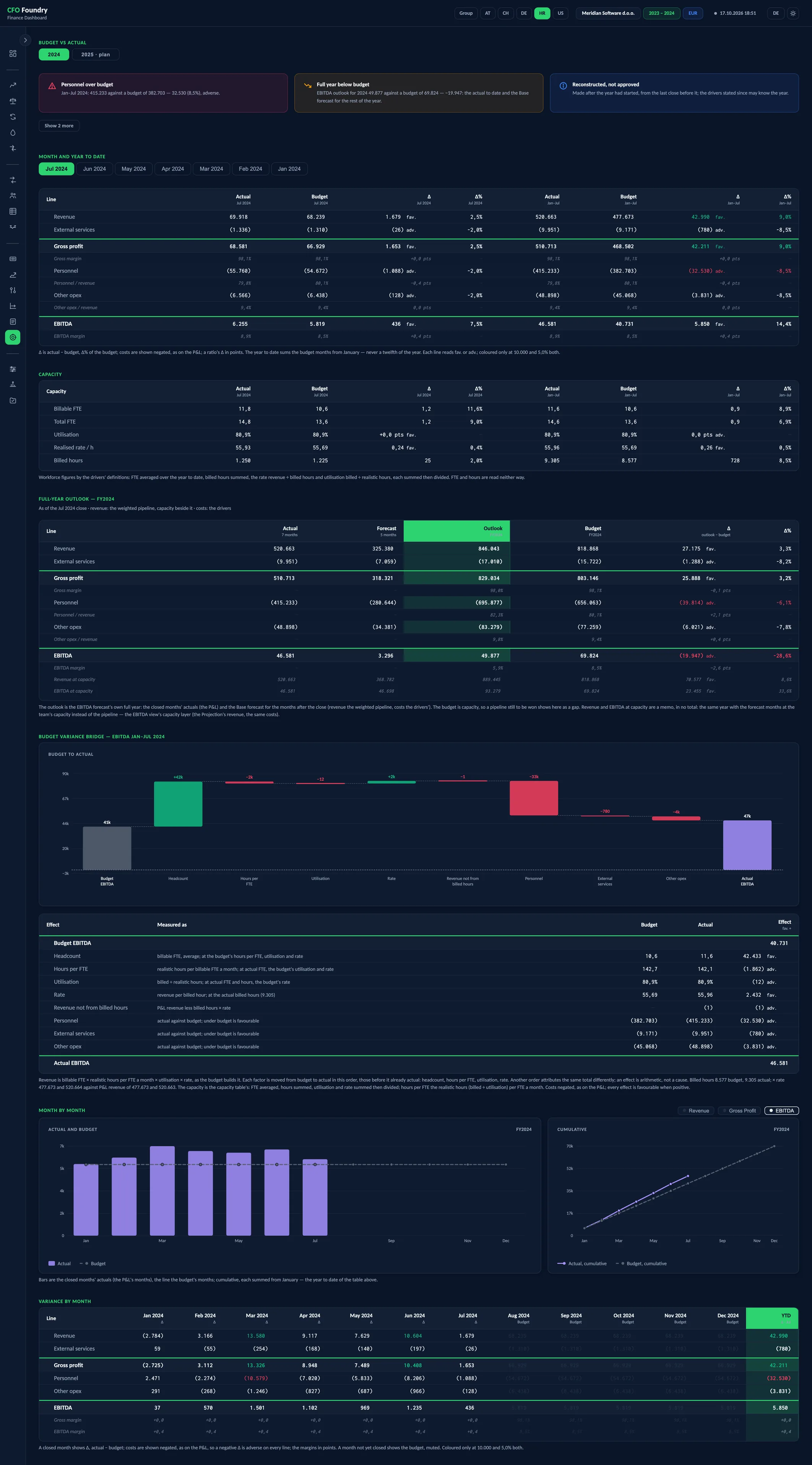
Task: Select the Jun 2024 month tab
Action: coord(94,169)
